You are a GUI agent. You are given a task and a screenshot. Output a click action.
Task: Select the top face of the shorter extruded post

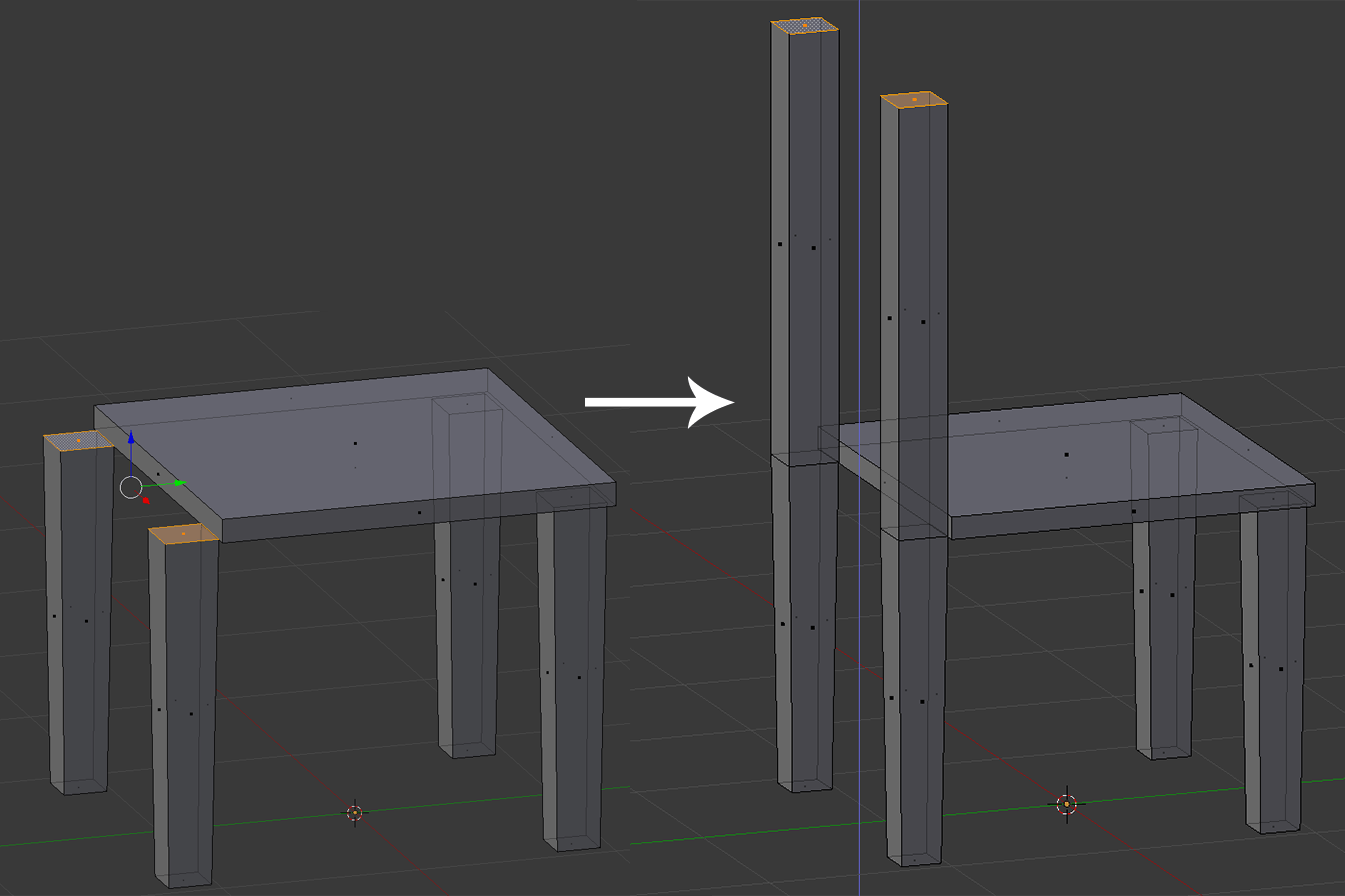click(x=914, y=99)
